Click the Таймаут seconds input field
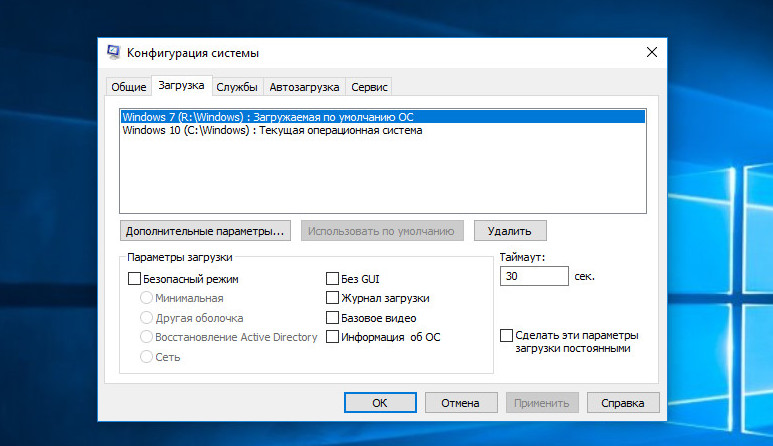 coord(534,276)
